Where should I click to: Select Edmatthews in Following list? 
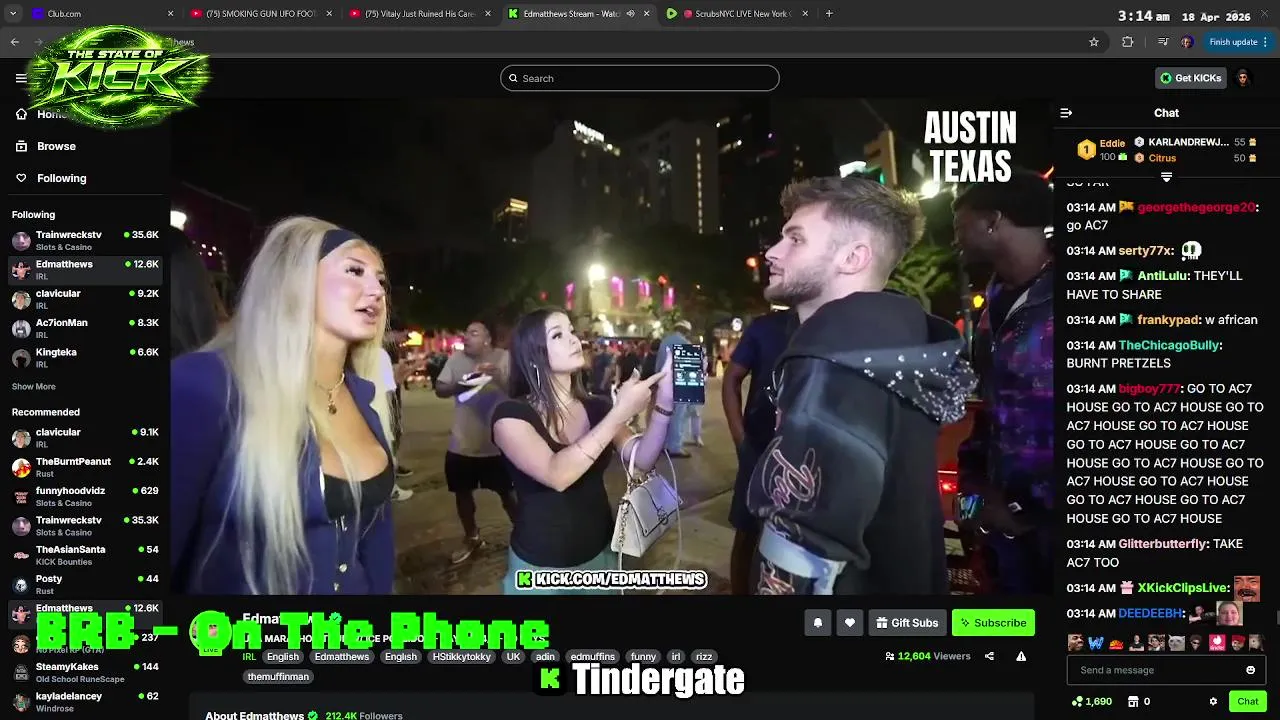click(85, 270)
